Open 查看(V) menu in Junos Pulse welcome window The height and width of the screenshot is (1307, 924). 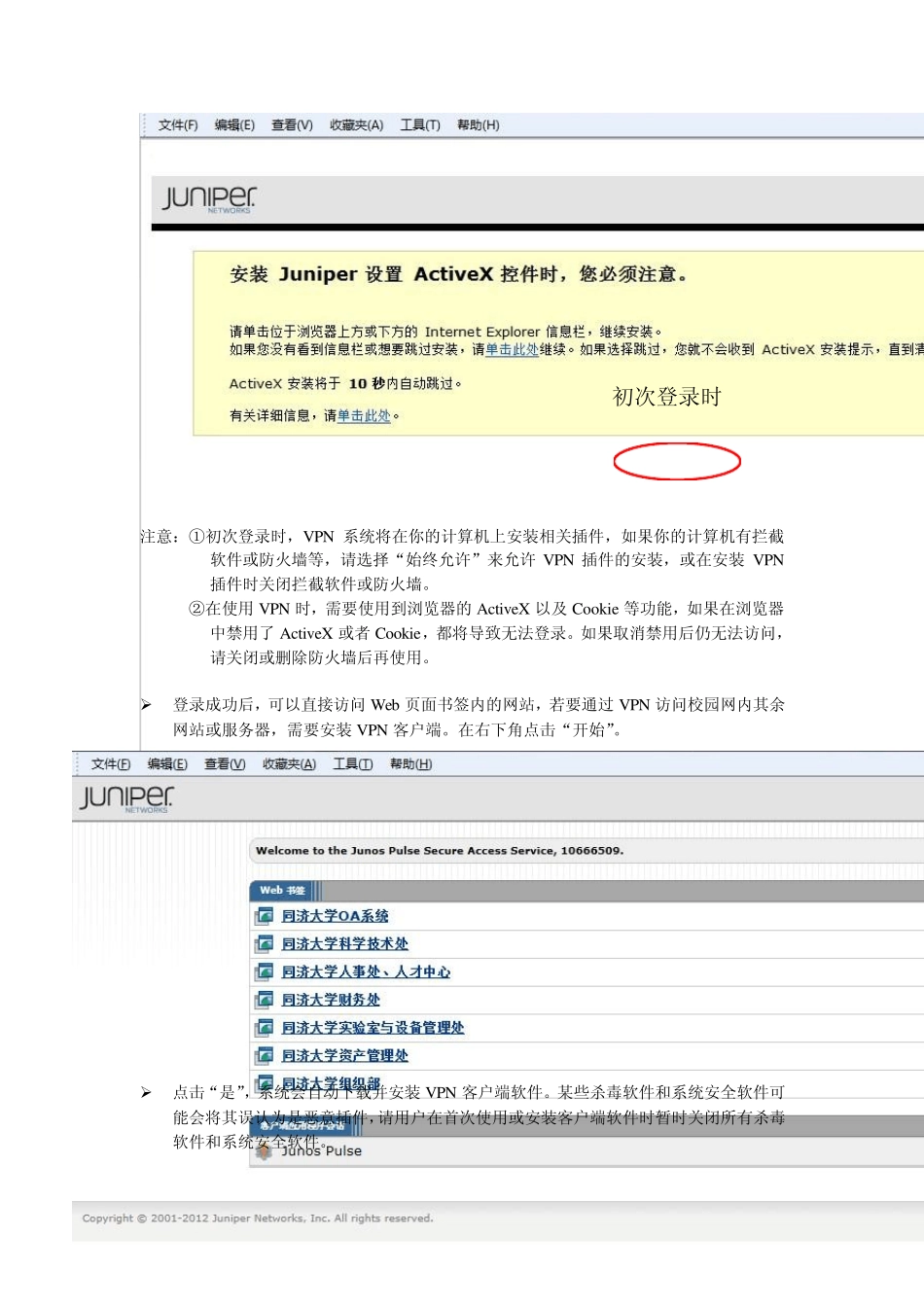point(225,764)
